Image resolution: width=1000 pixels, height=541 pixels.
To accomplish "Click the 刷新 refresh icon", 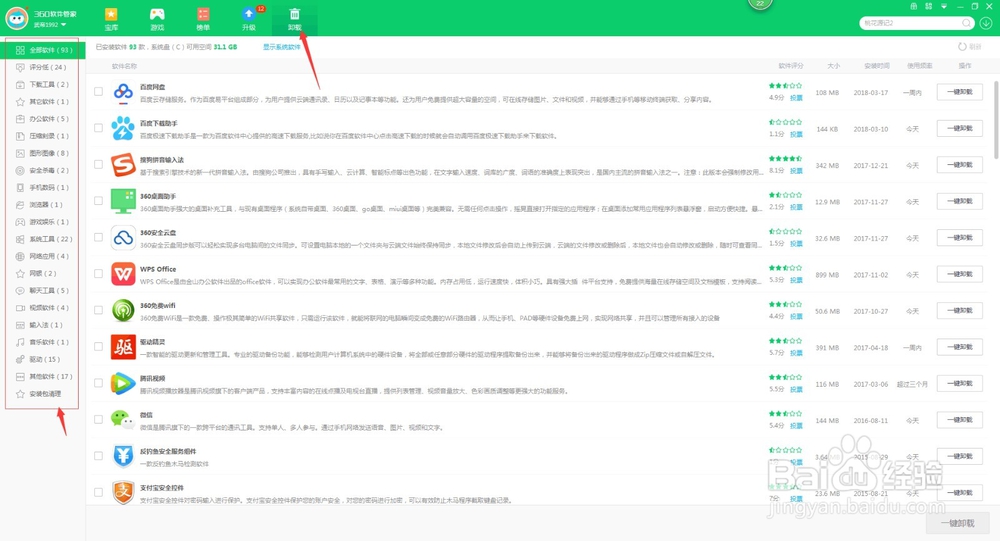I will click(x=962, y=47).
